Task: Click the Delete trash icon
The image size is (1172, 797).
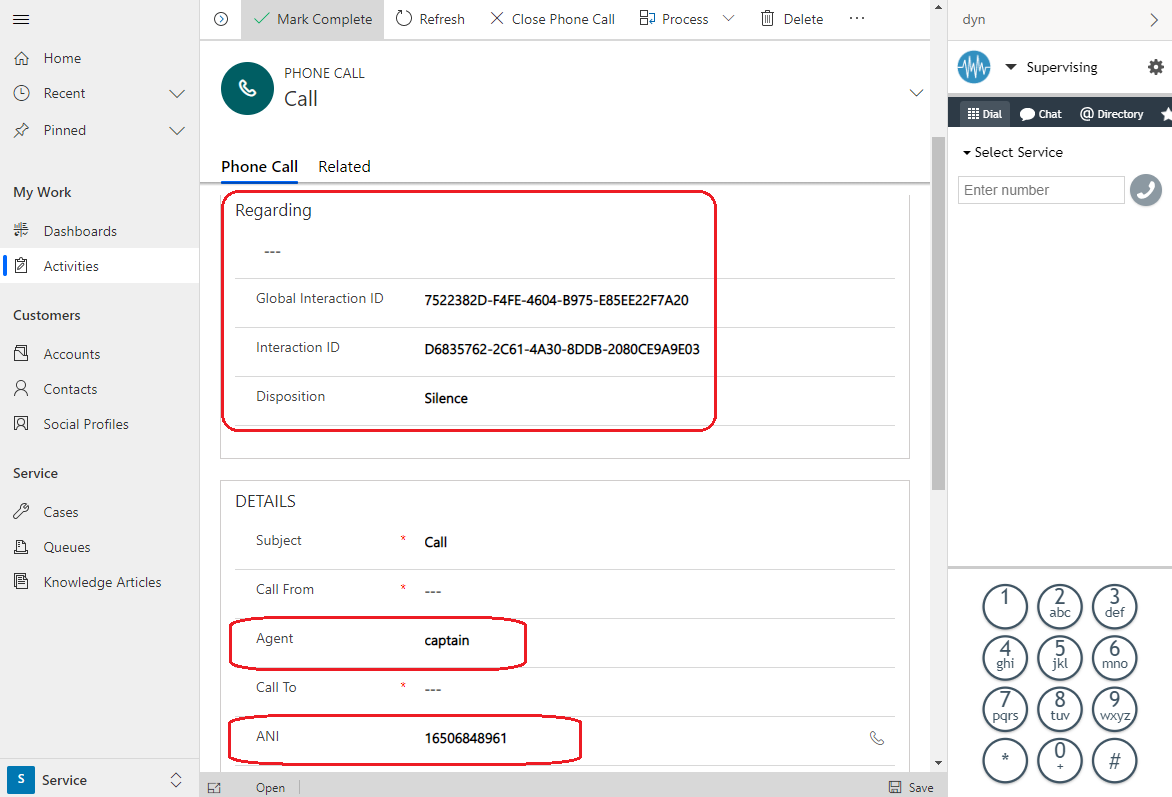Action: (x=767, y=19)
